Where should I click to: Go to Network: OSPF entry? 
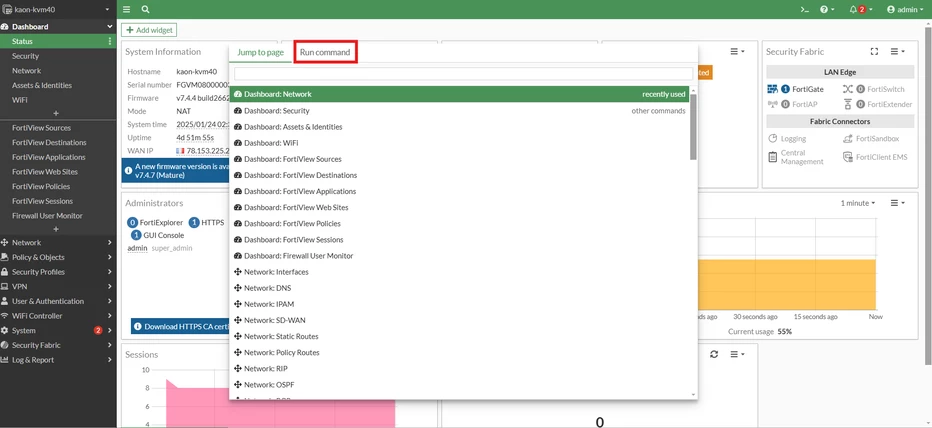pyautogui.click(x=459, y=384)
